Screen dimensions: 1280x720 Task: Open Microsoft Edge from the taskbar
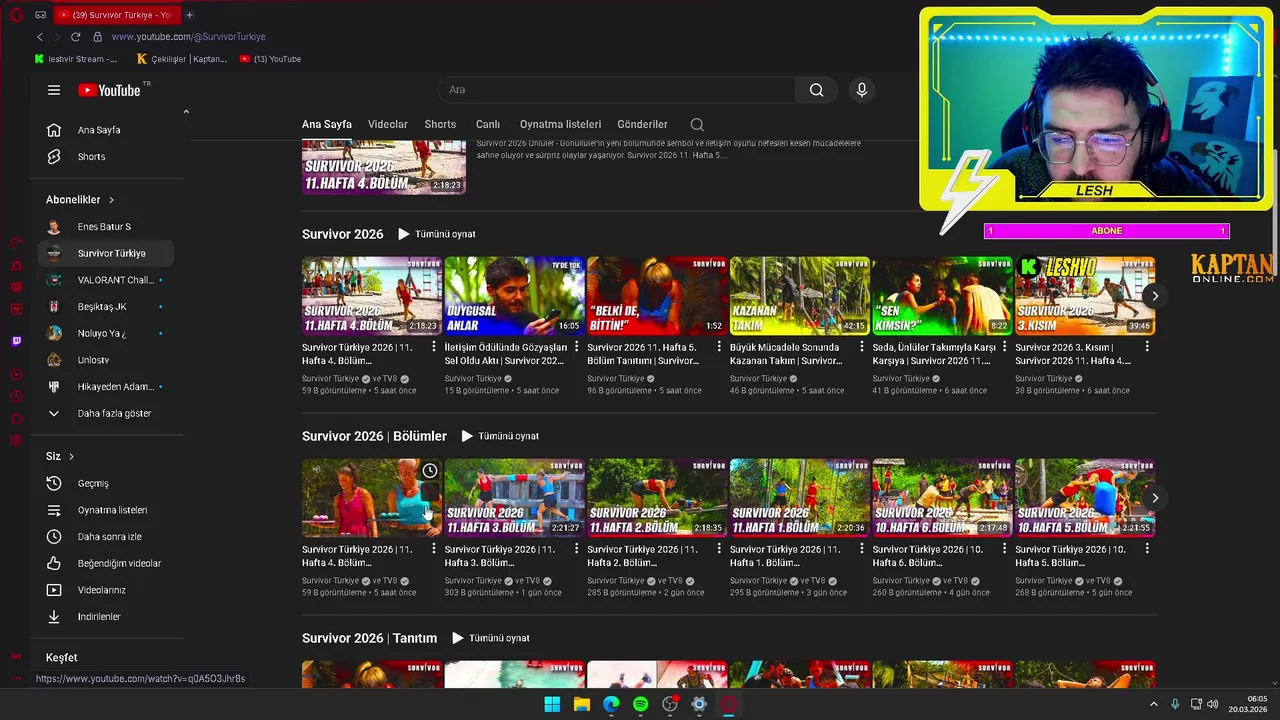(611, 704)
